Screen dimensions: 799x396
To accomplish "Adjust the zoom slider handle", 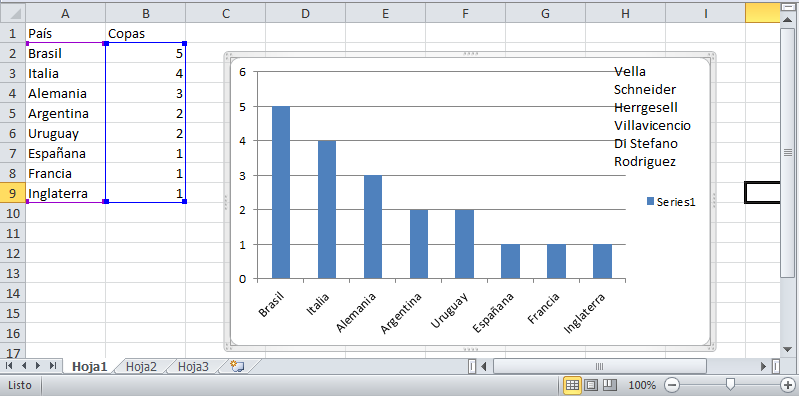I will click(x=730, y=384).
